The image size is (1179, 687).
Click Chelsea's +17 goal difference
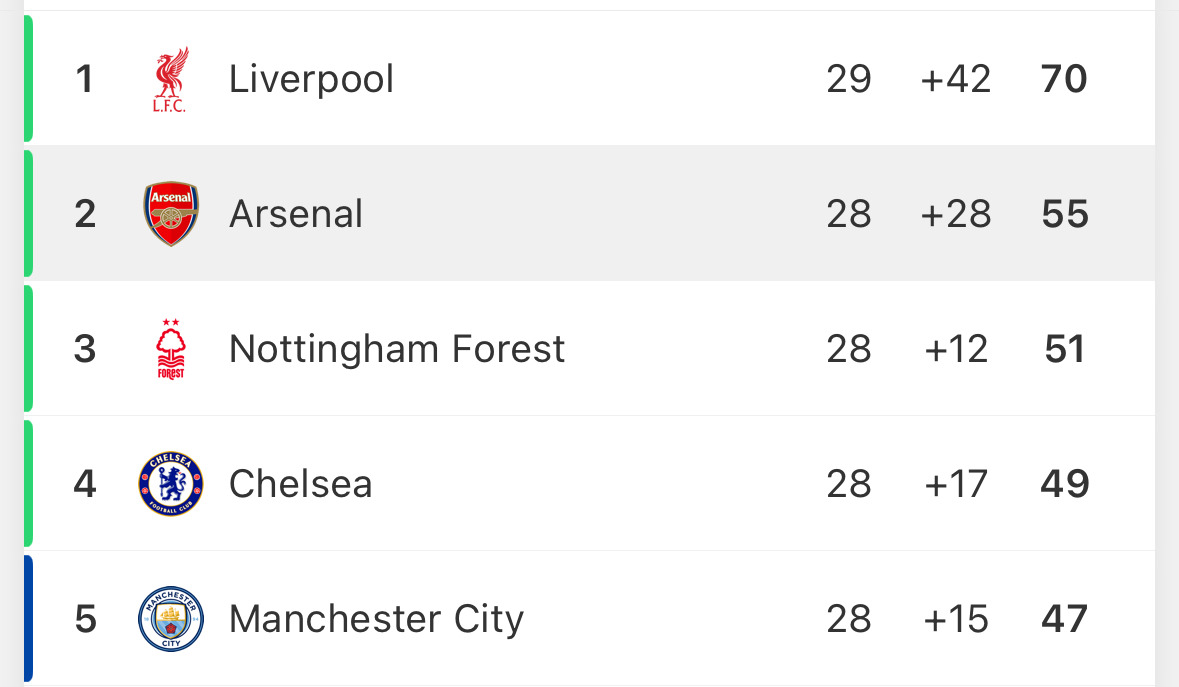pyautogui.click(x=956, y=484)
